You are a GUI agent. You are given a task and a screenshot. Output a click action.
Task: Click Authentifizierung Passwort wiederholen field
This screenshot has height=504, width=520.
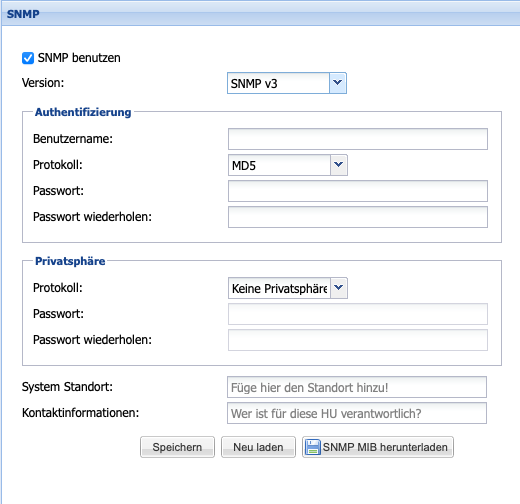[x=358, y=217]
